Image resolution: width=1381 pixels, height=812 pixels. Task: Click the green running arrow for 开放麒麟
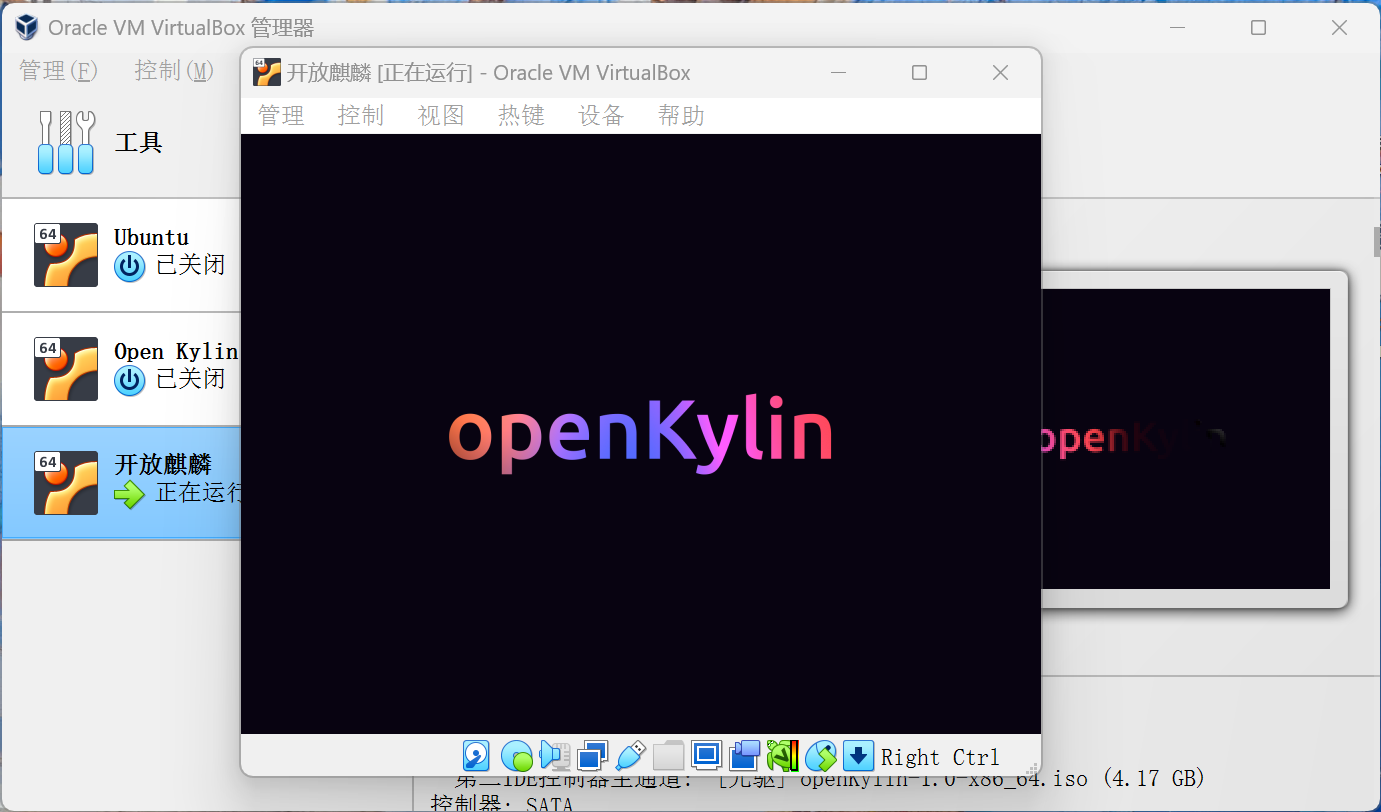coord(129,494)
